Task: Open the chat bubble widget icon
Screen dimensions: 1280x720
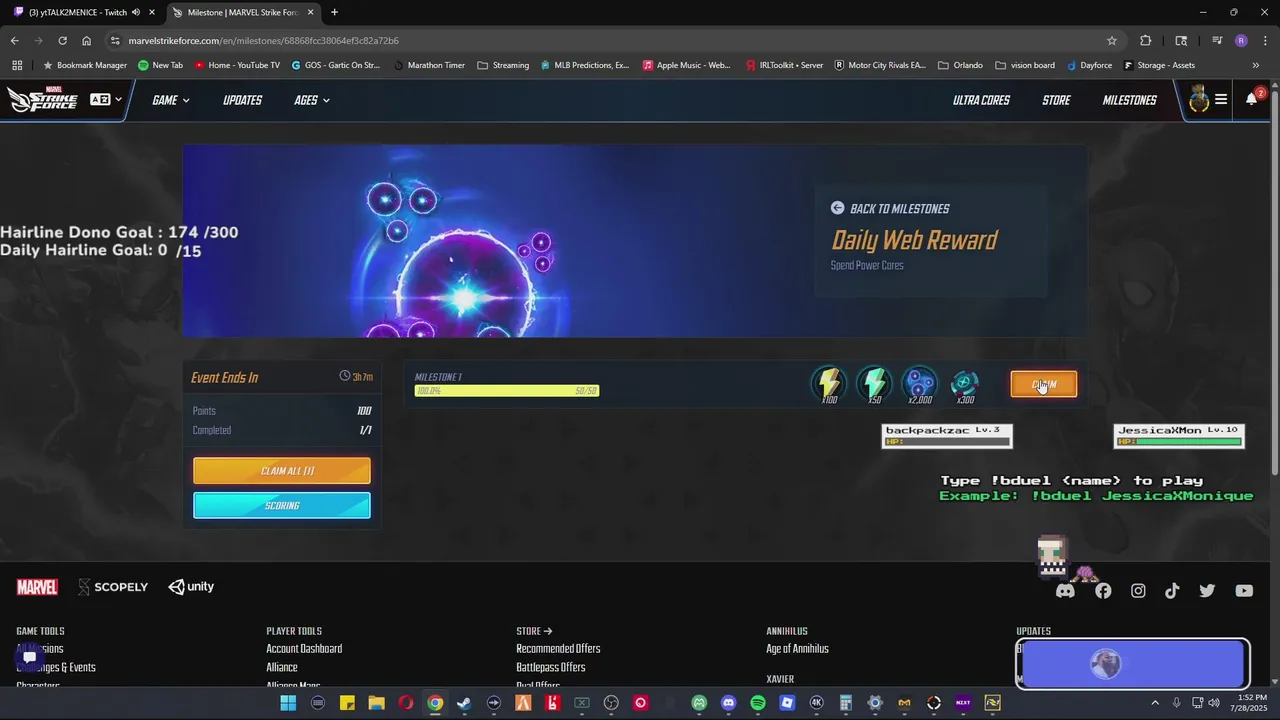Action: point(29,657)
